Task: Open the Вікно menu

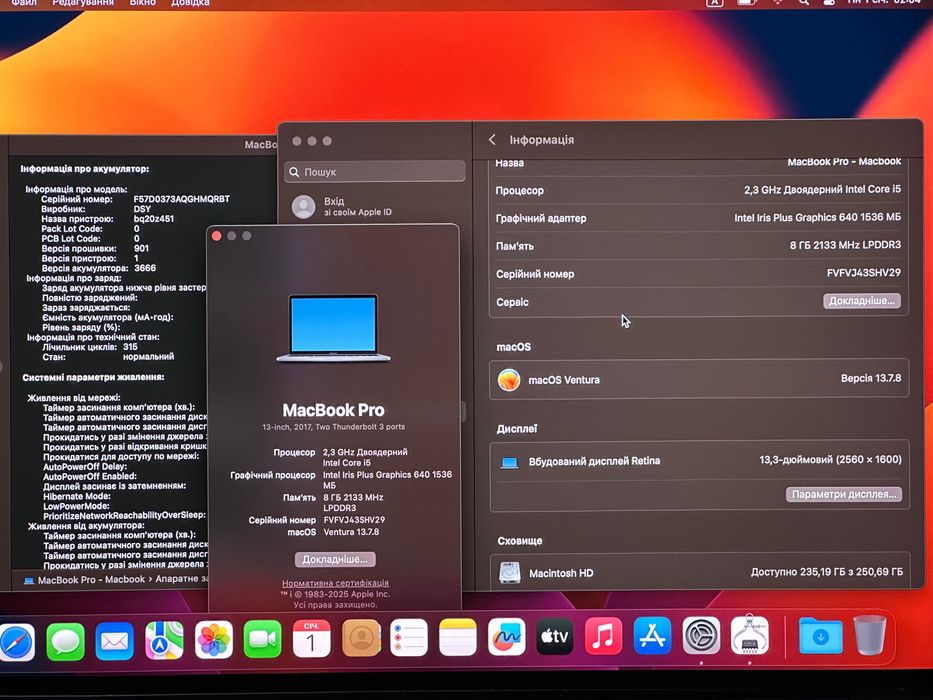Action: (x=143, y=2)
